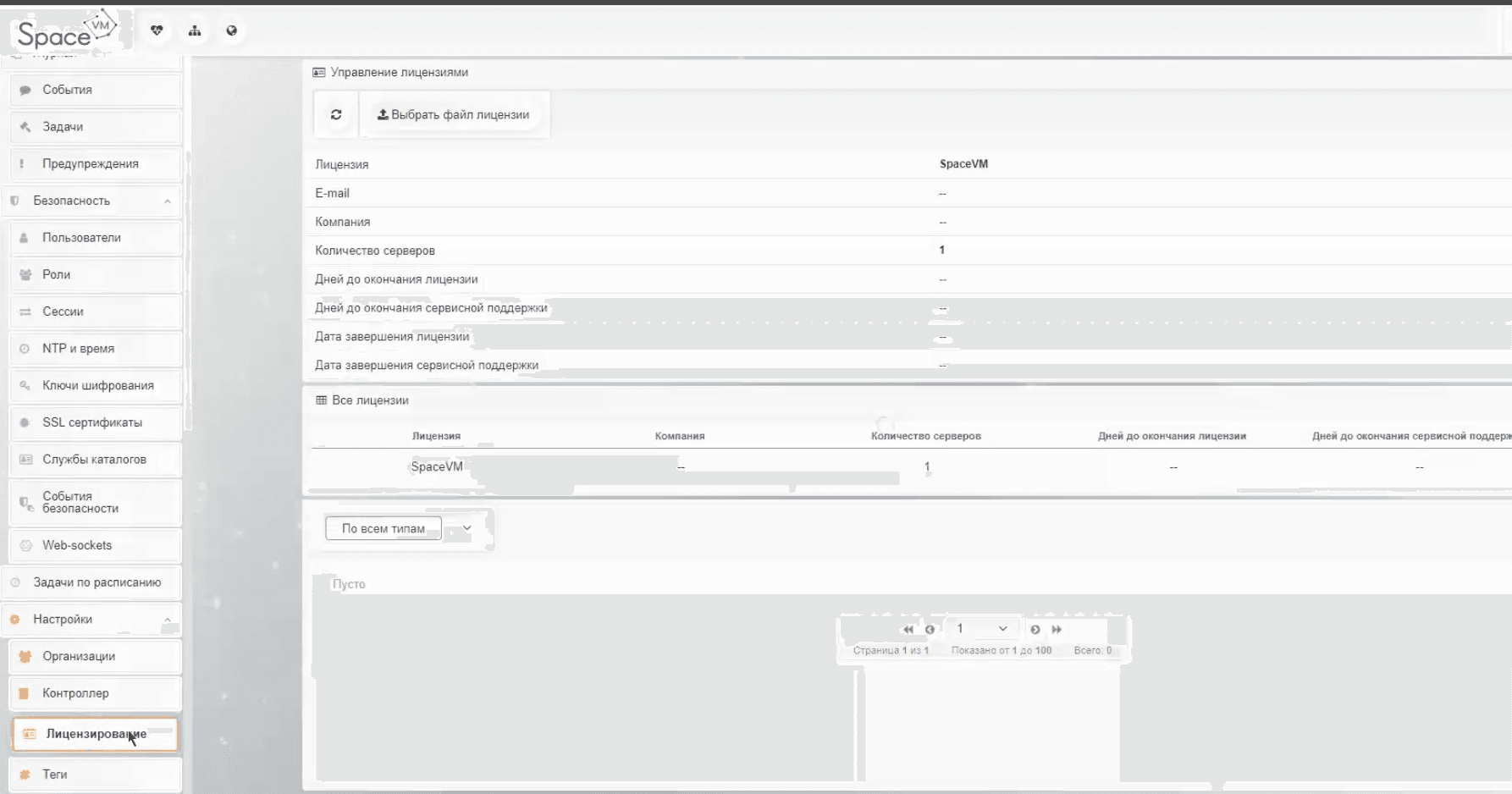This screenshot has width=1512, height=794.
Task: Go to next page arrow
Action: point(1035,629)
